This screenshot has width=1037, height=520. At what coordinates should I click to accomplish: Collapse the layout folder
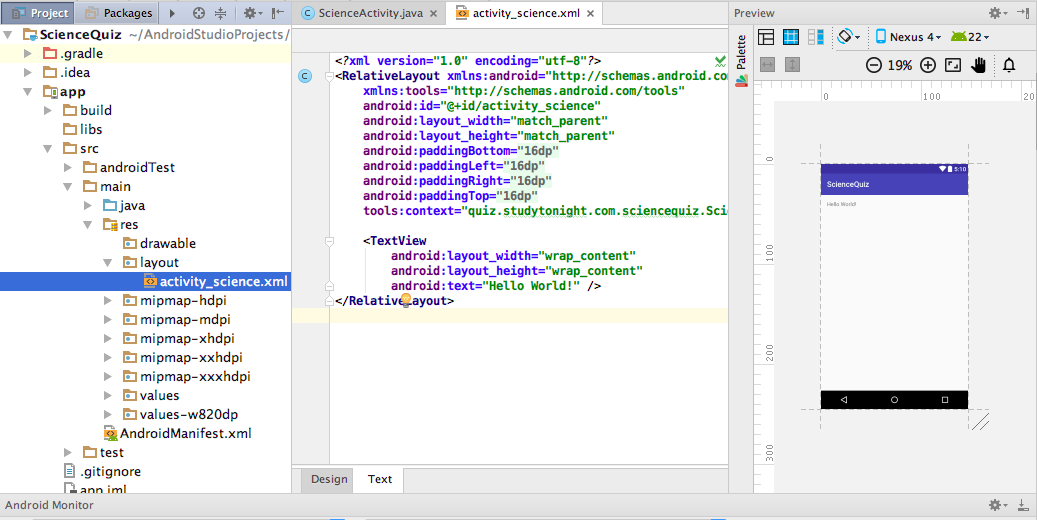point(107,263)
